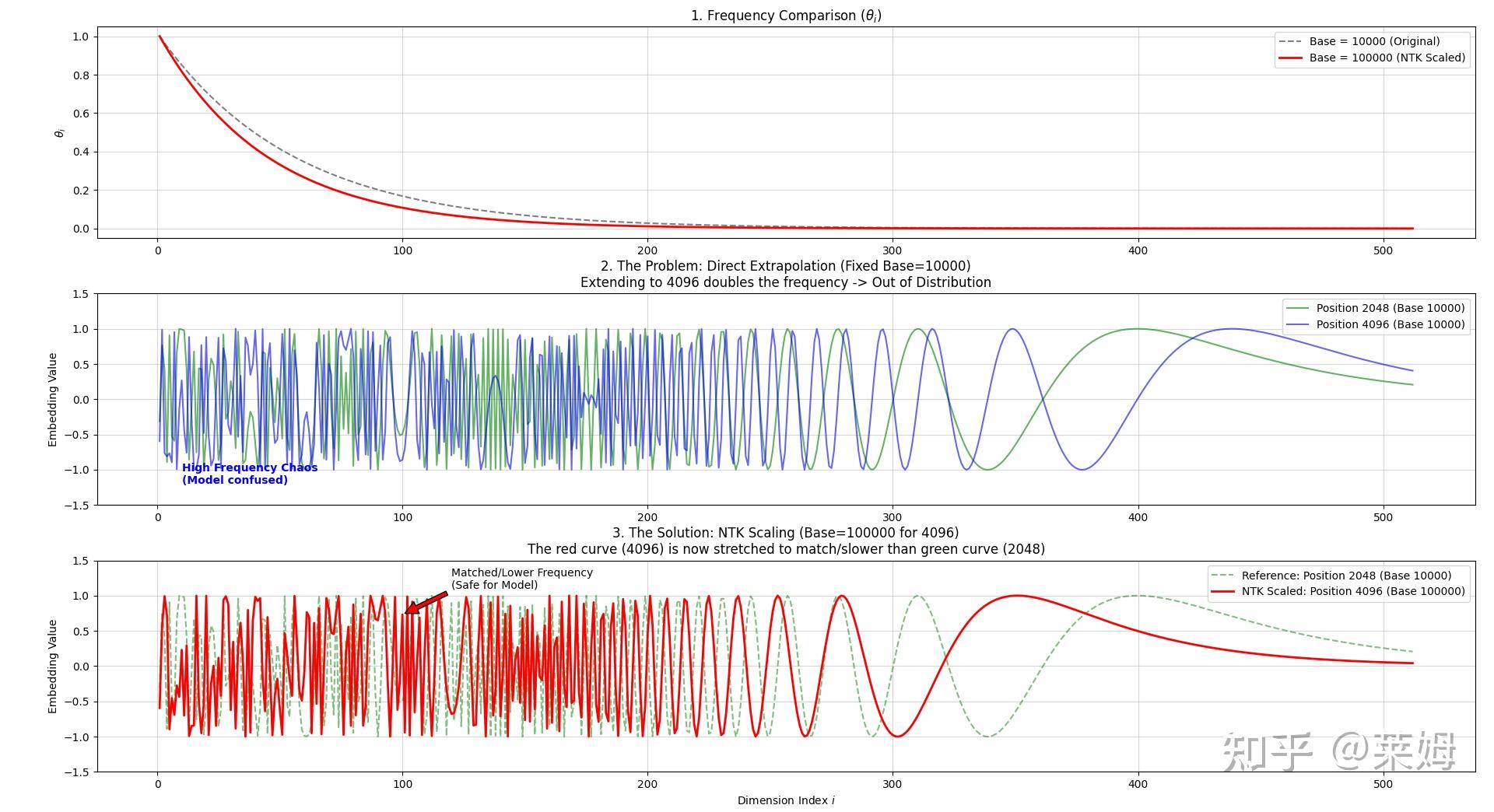Click the '0.8' y-tick of the top plot

pyautogui.click(x=80, y=75)
